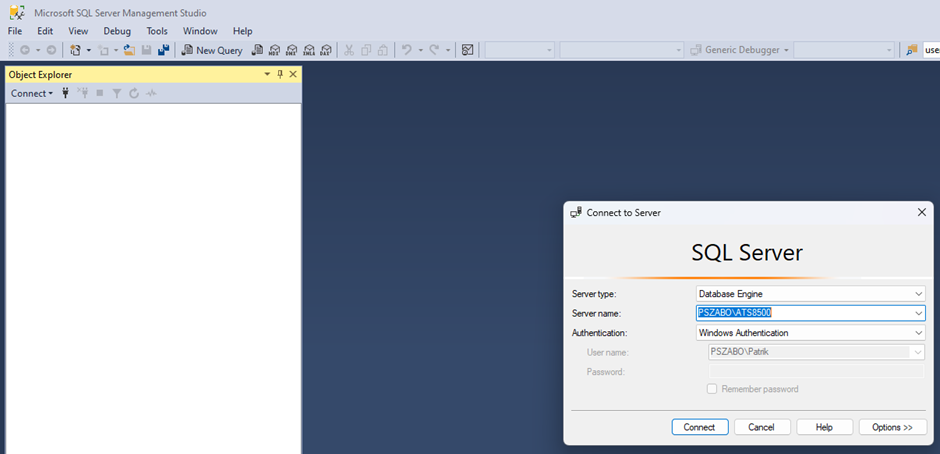The height and width of the screenshot is (454, 940).
Task: Click the Analysis Services DMX Query icon
Action: point(291,50)
